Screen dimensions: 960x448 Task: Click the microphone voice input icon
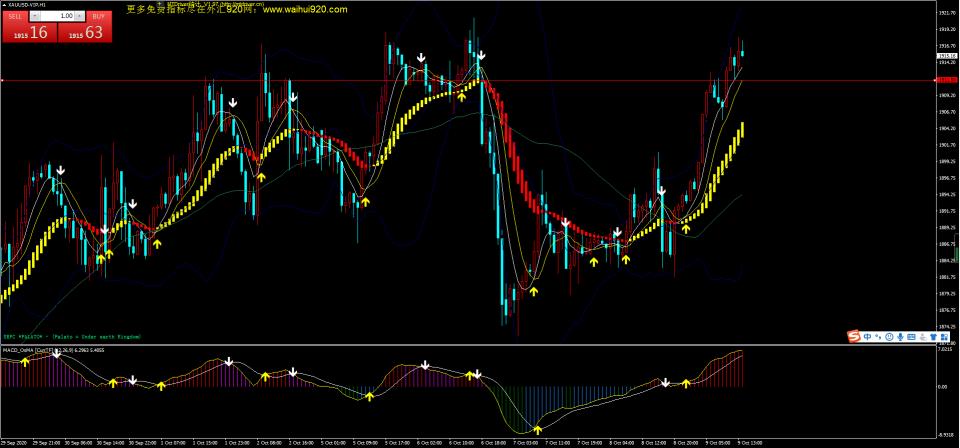coord(901,337)
